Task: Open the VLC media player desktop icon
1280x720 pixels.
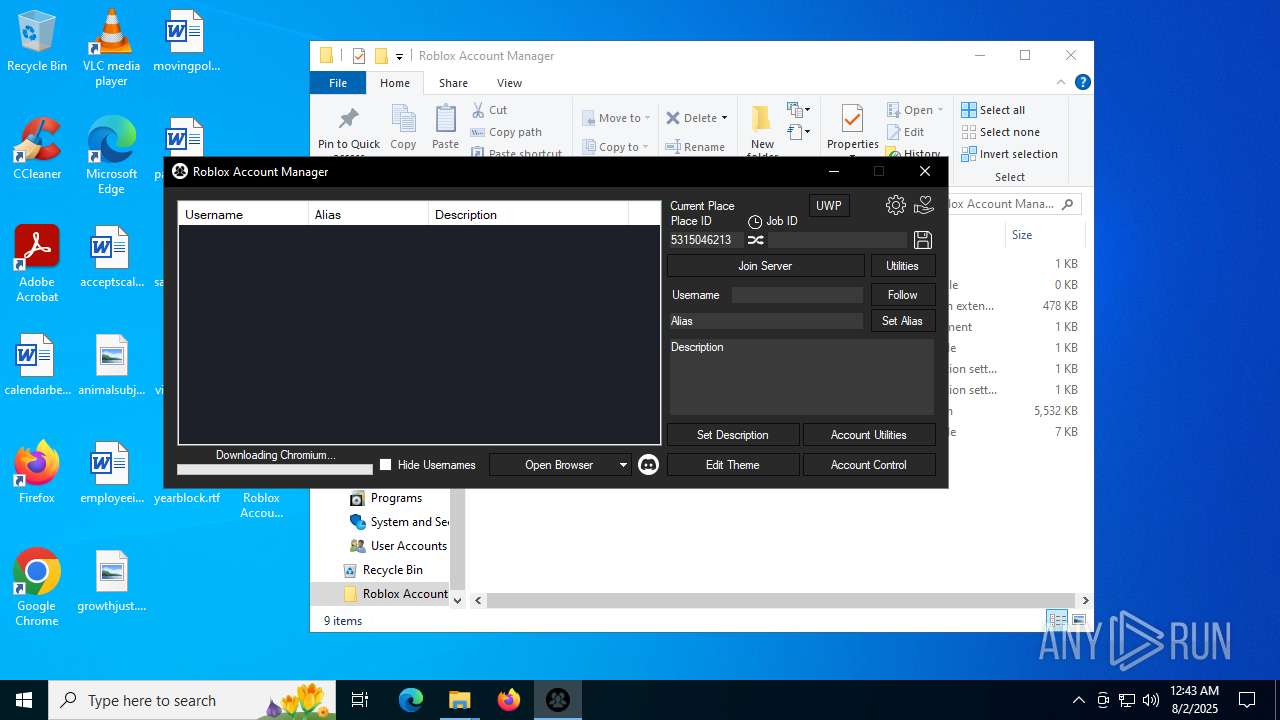Action: pyautogui.click(x=111, y=48)
